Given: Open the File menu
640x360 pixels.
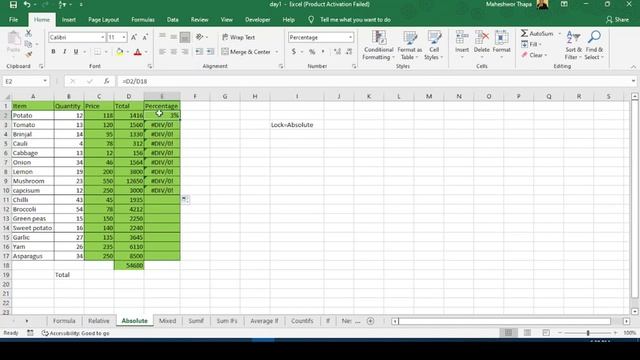Looking at the screenshot, I should click(13, 20).
